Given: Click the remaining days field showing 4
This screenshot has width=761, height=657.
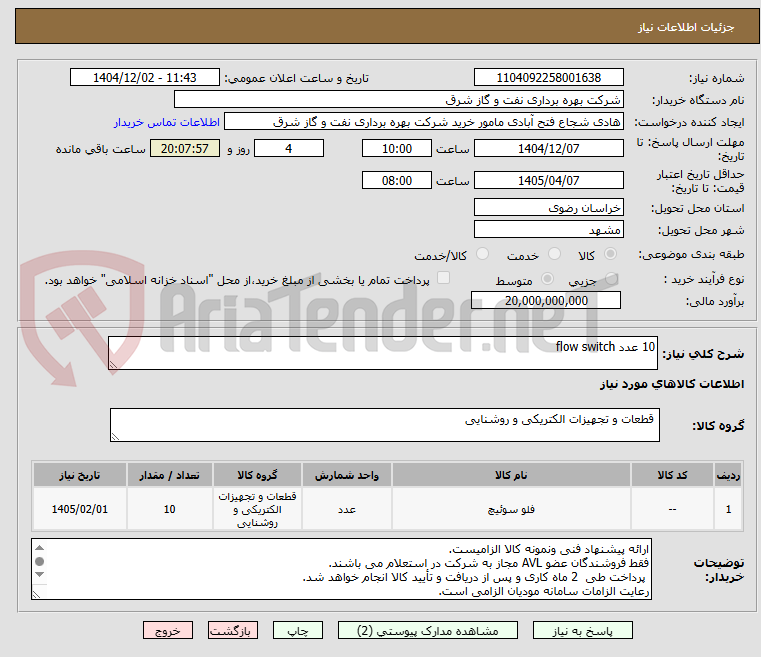Looking at the screenshot, I should click(289, 148).
